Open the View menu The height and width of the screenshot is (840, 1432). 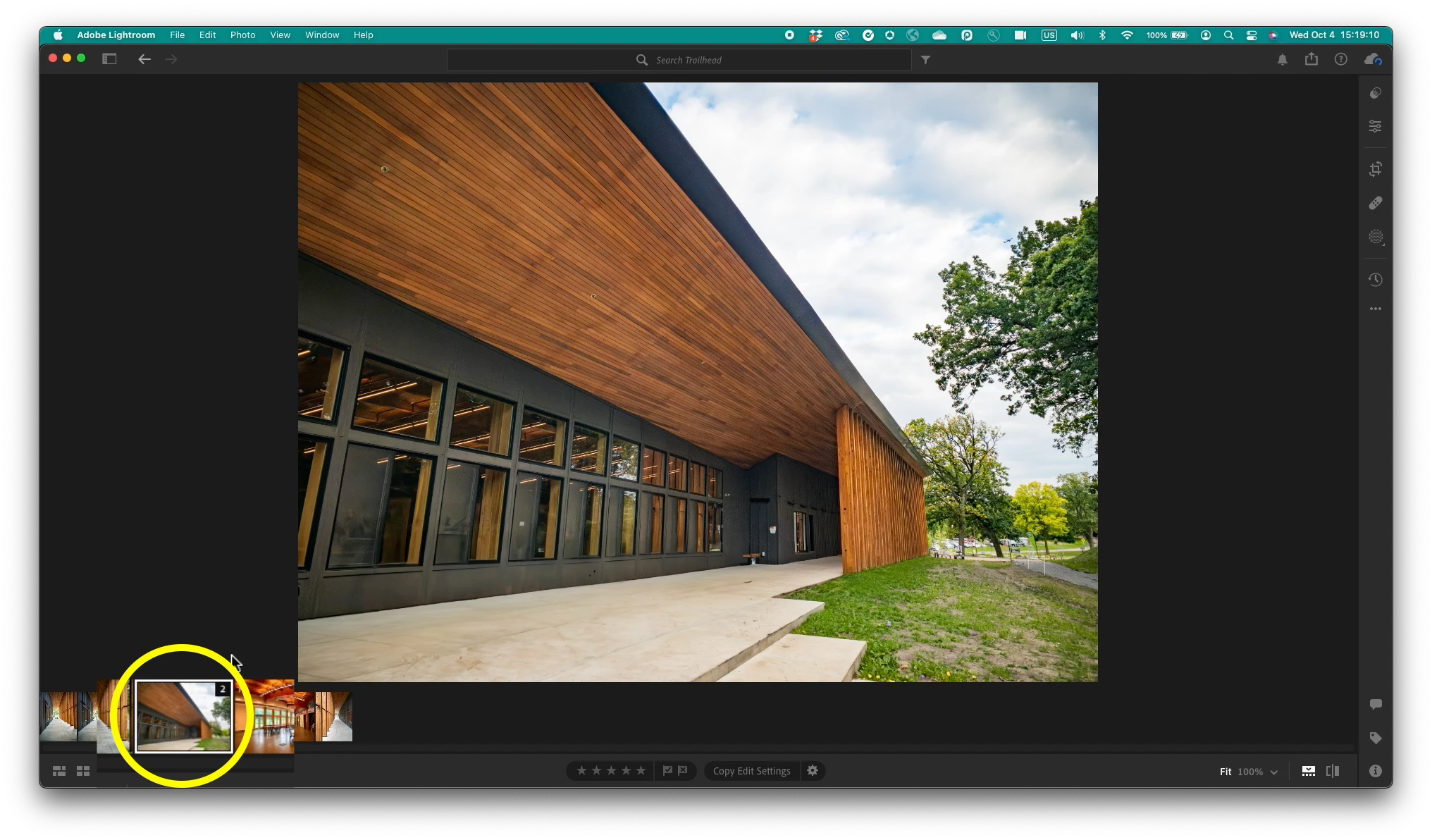[280, 35]
